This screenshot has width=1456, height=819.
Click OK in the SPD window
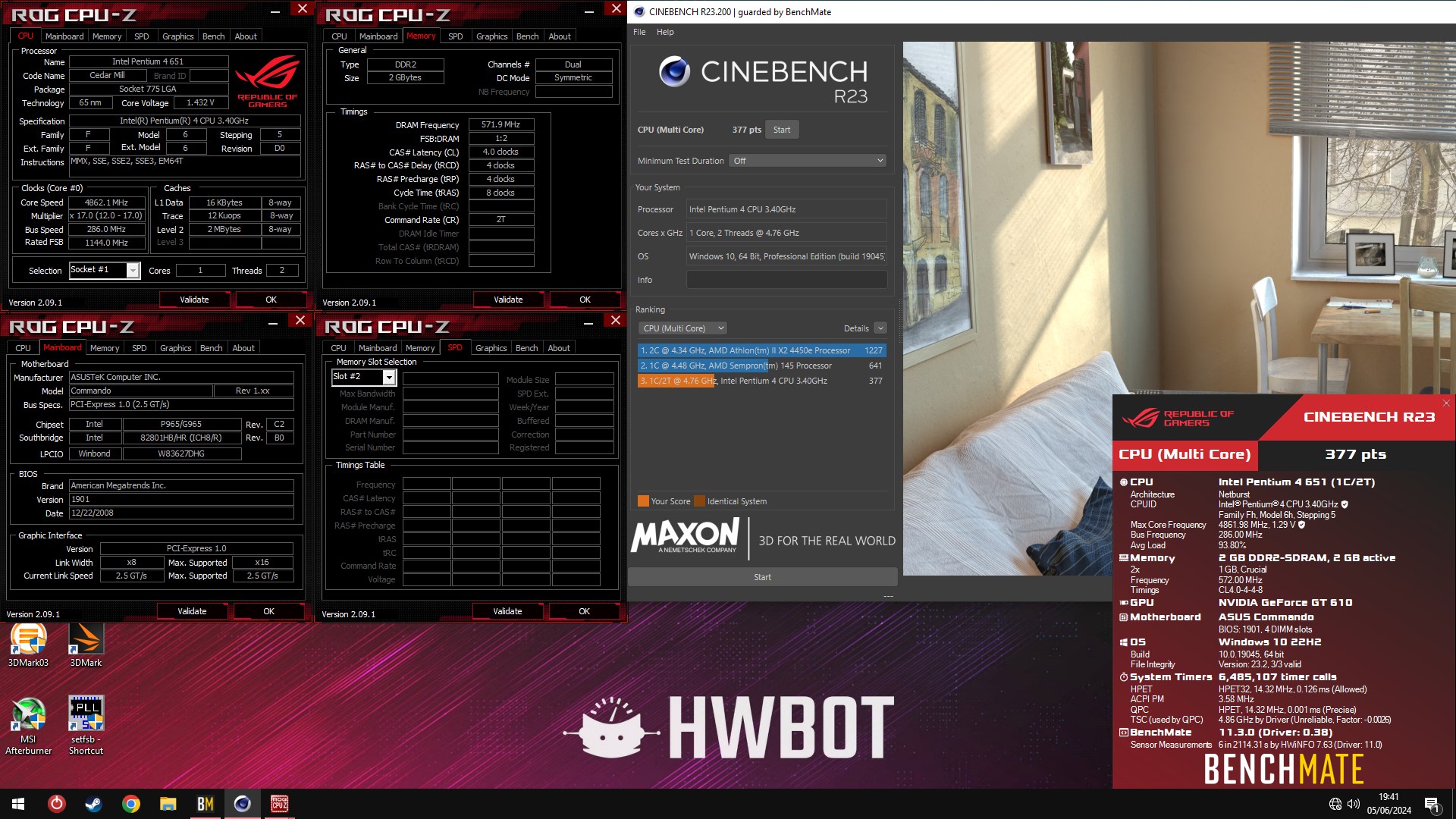pos(584,611)
